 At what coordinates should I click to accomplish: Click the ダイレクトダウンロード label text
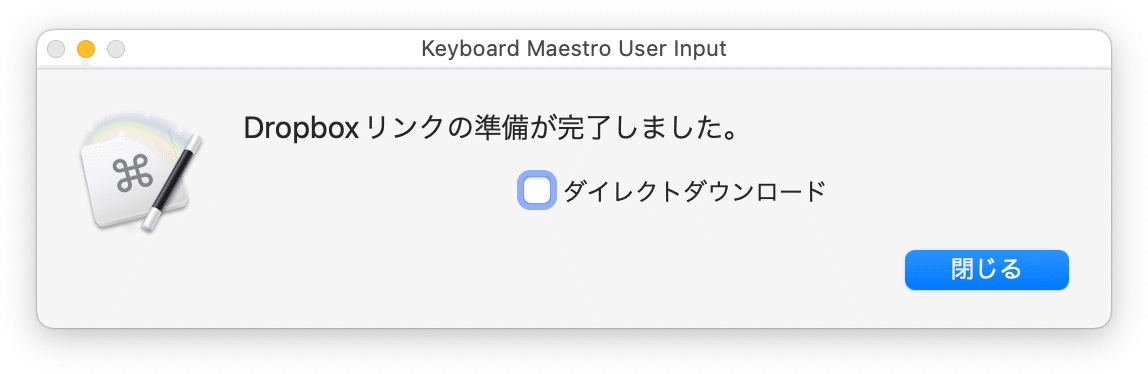tap(694, 191)
